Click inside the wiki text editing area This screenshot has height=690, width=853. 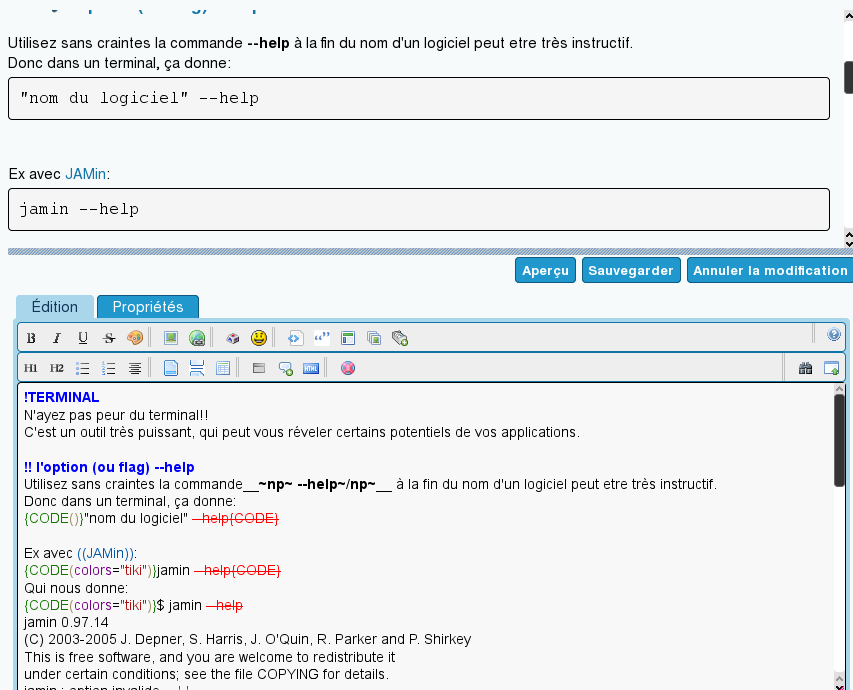[x=428, y=536]
